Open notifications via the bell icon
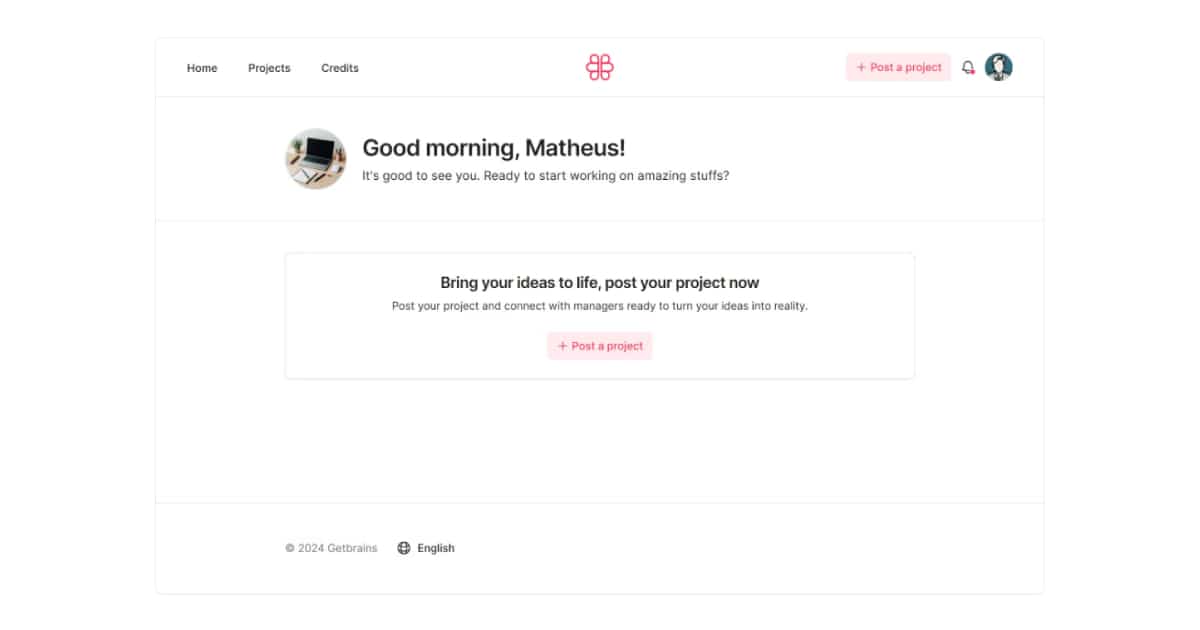The height and width of the screenshot is (630, 1200). (967, 67)
